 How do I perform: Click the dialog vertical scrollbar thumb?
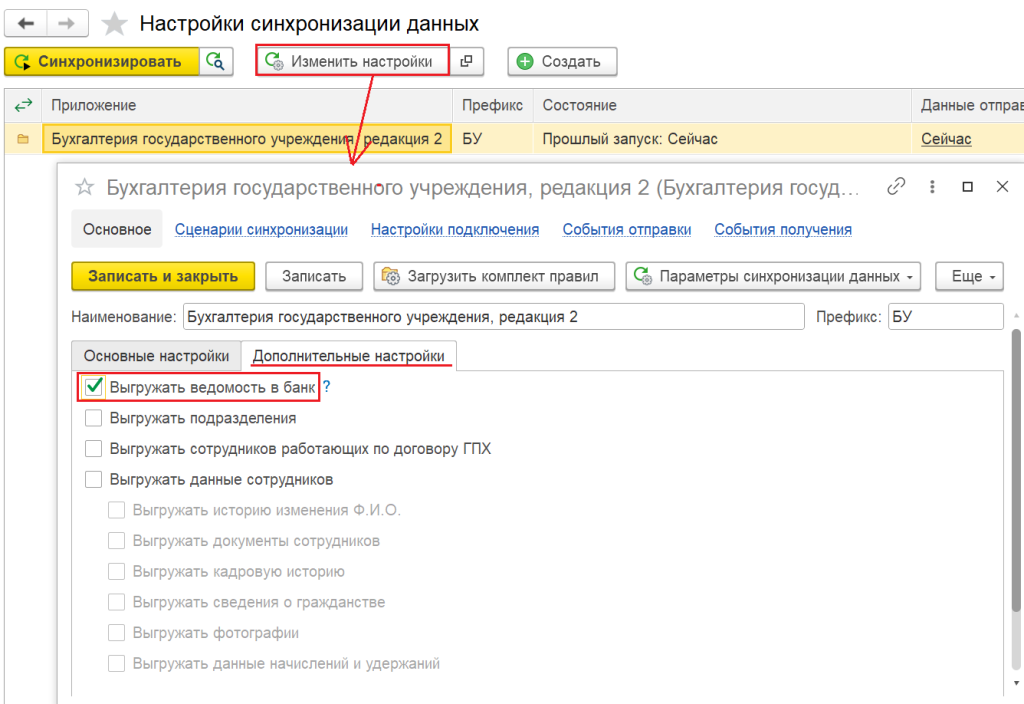1016,470
